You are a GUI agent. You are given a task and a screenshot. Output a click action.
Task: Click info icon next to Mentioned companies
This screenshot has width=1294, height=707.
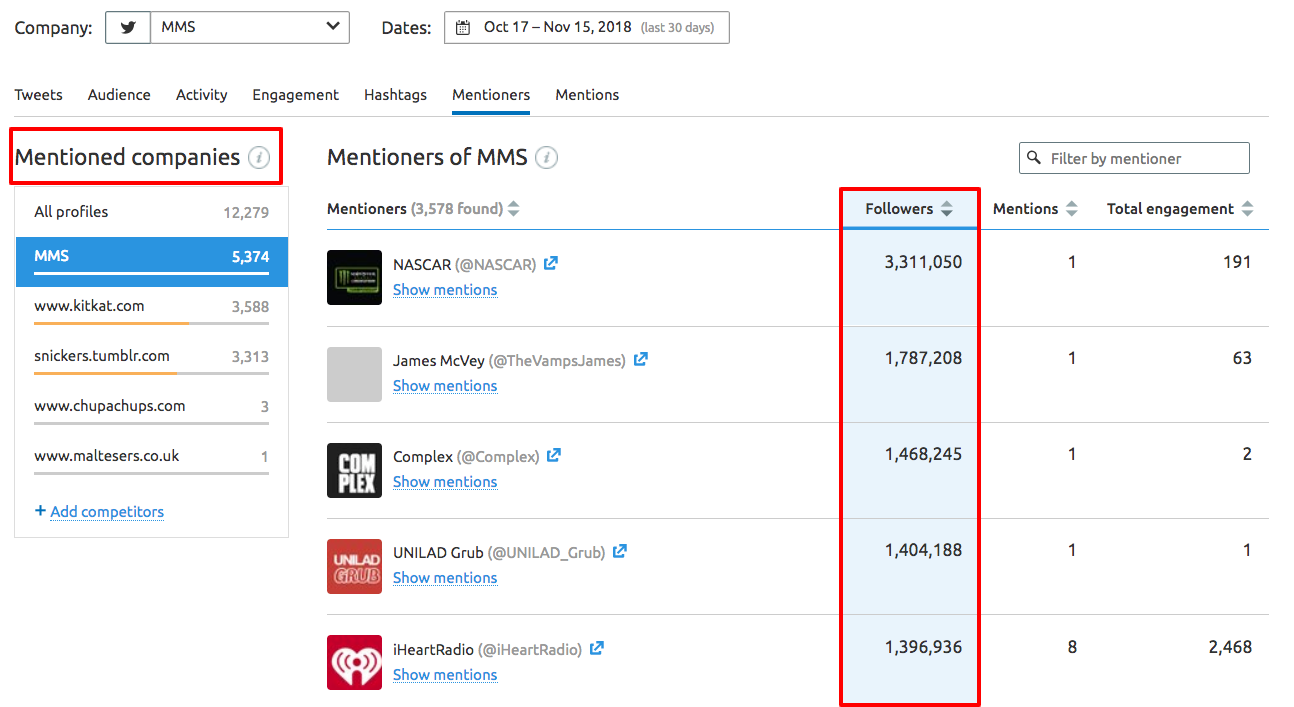[x=259, y=158]
